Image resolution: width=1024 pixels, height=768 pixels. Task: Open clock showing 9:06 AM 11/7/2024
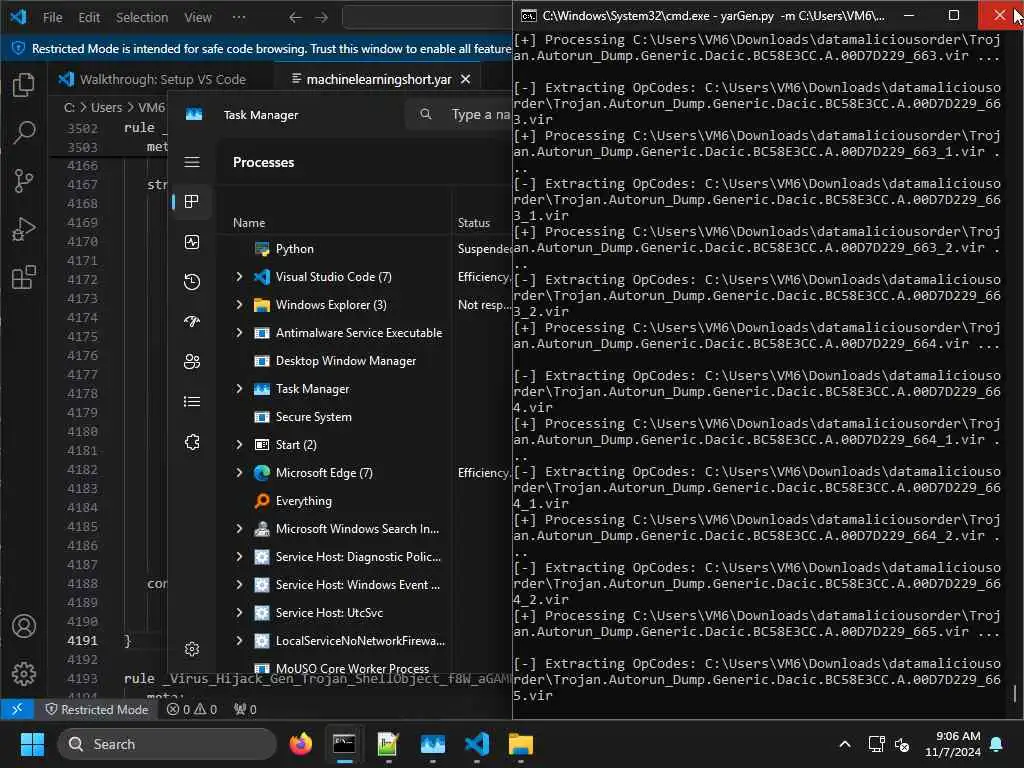coord(953,744)
